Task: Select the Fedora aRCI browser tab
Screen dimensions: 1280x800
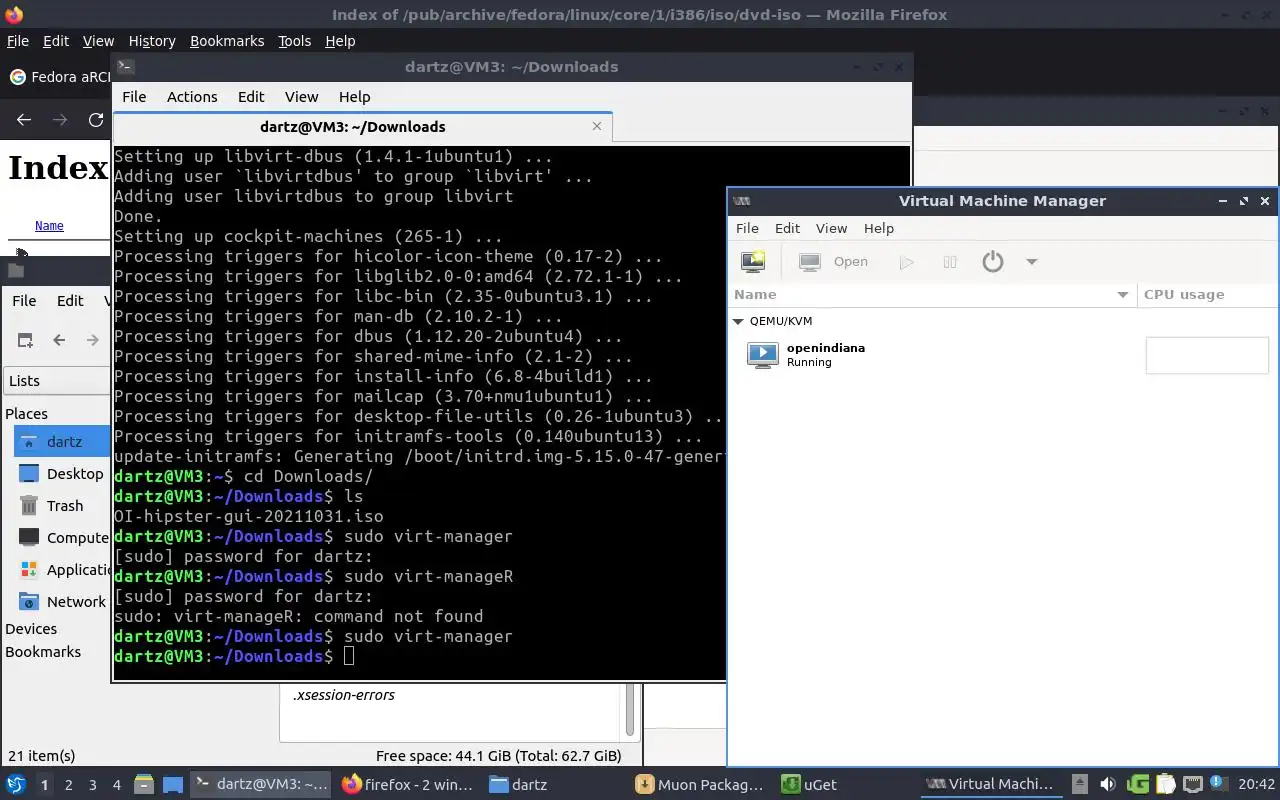Action: coord(58,77)
